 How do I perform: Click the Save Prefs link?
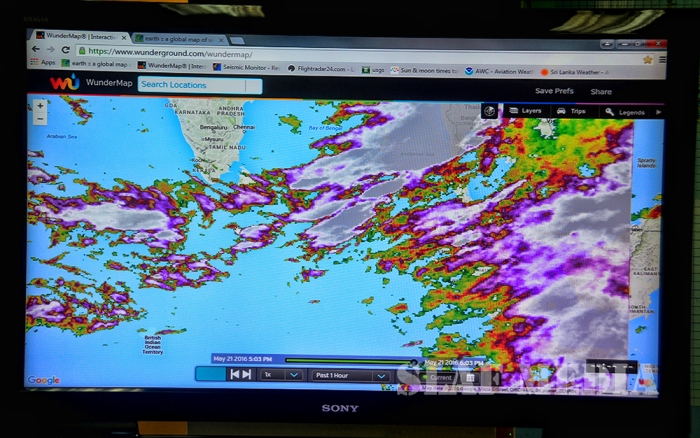554,91
